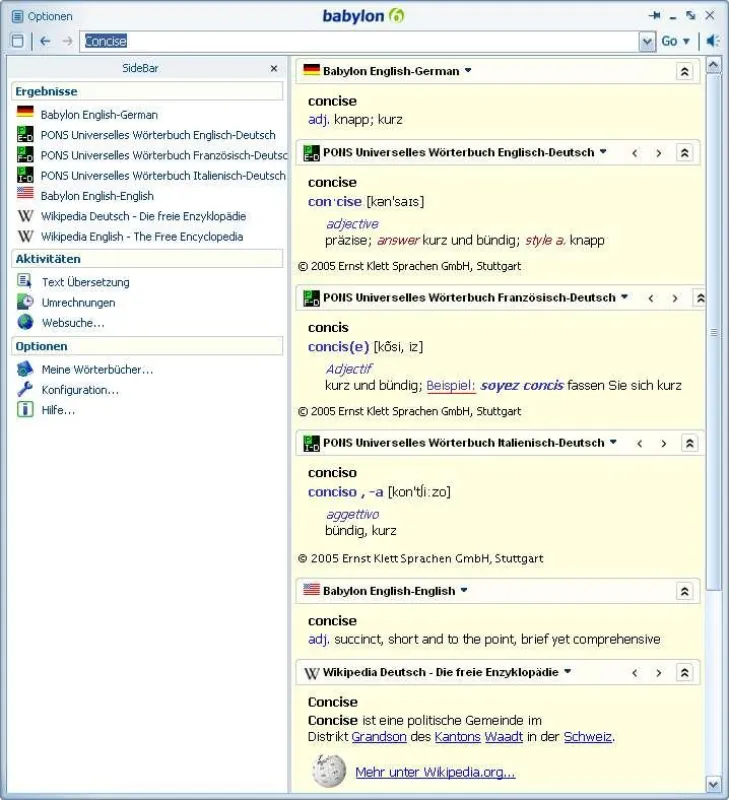Viewport: 729px width, 800px height.
Task: Previous entry in Wikipedia Deutsch section
Action: tap(635, 673)
